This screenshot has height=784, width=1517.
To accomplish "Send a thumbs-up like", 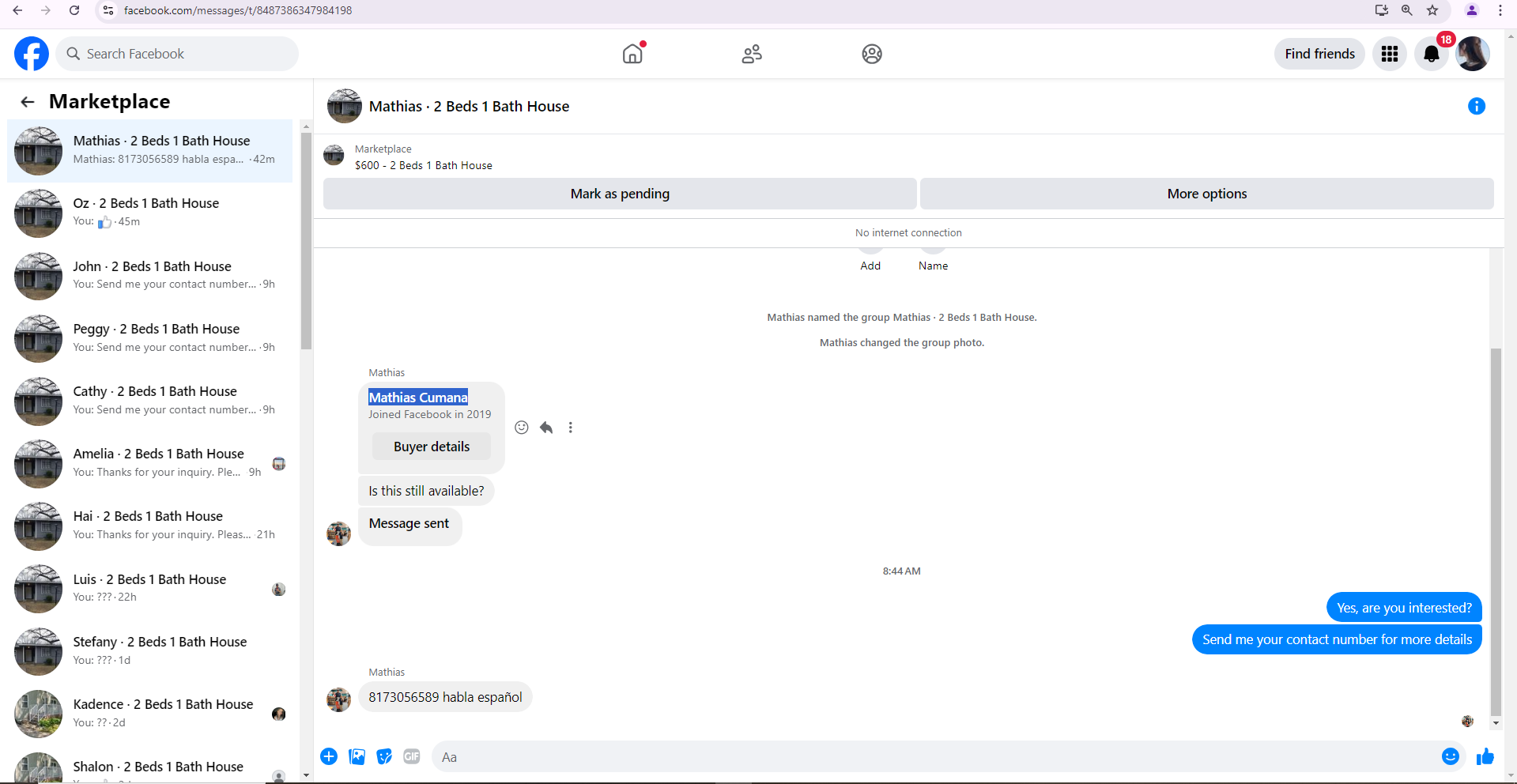I will click(1485, 757).
